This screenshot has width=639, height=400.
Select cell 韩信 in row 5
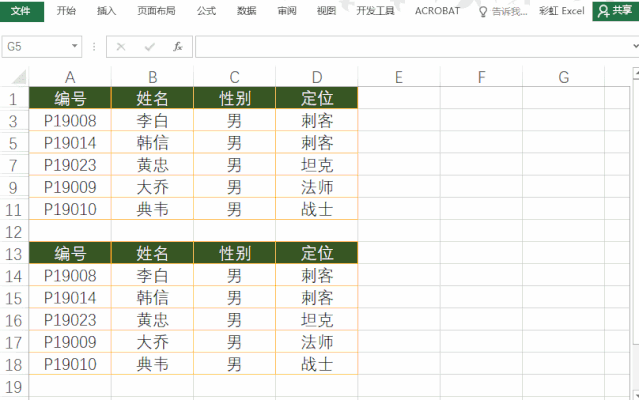tap(152, 143)
